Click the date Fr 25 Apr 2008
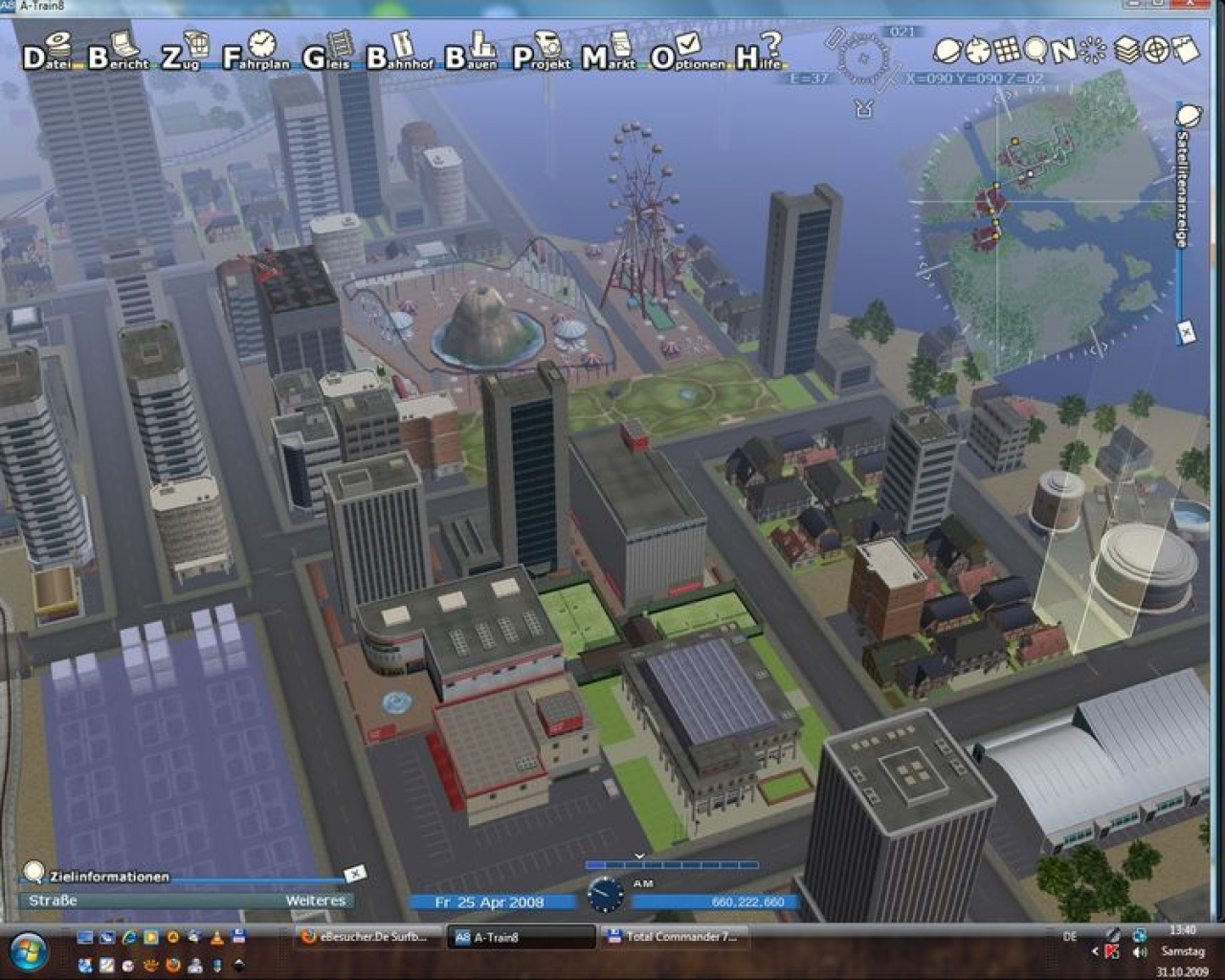Image resolution: width=1225 pixels, height=980 pixels. tap(489, 902)
